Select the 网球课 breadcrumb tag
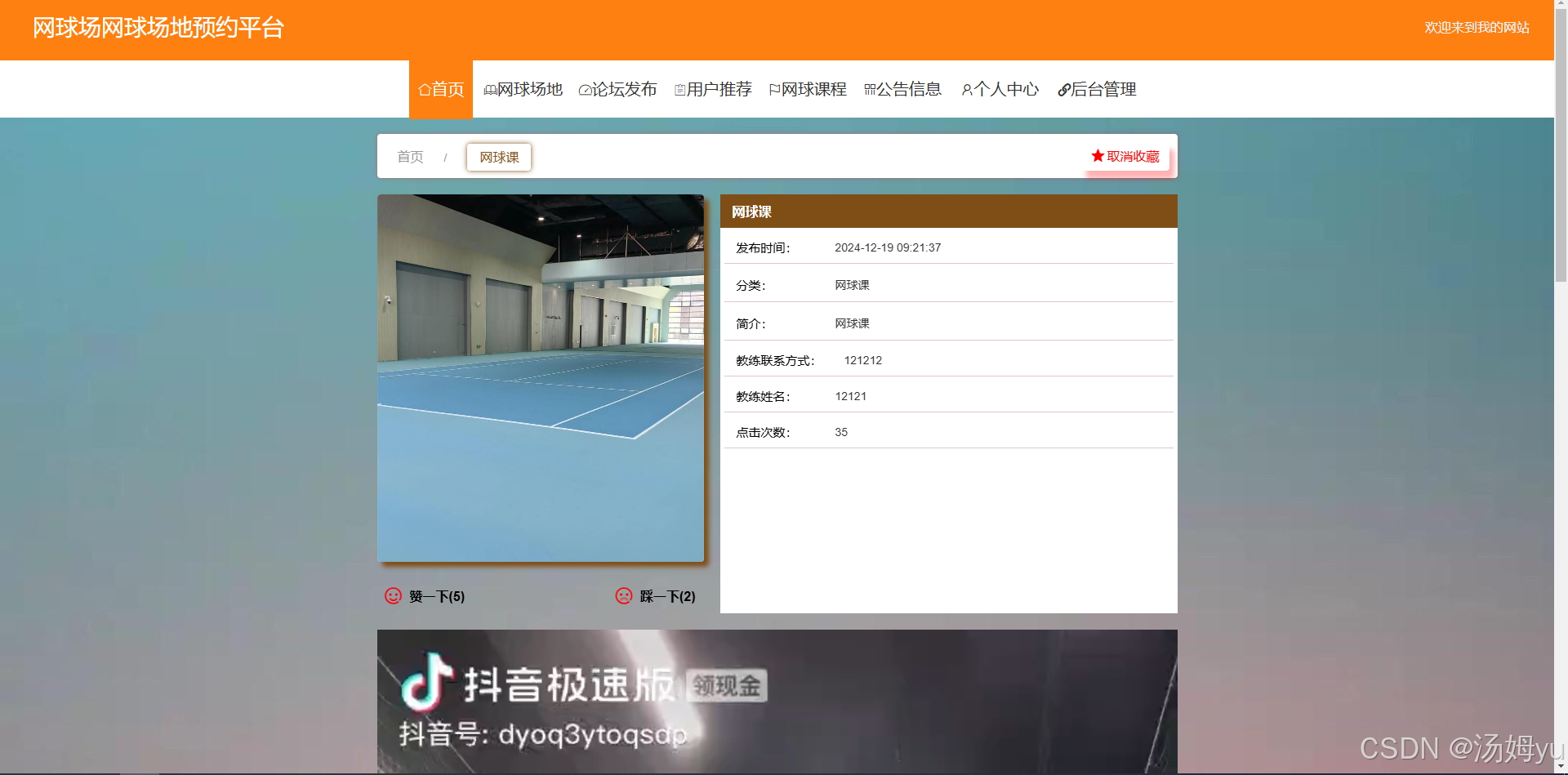1568x775 pixels. pyautogui.click(x=499, y=157)
